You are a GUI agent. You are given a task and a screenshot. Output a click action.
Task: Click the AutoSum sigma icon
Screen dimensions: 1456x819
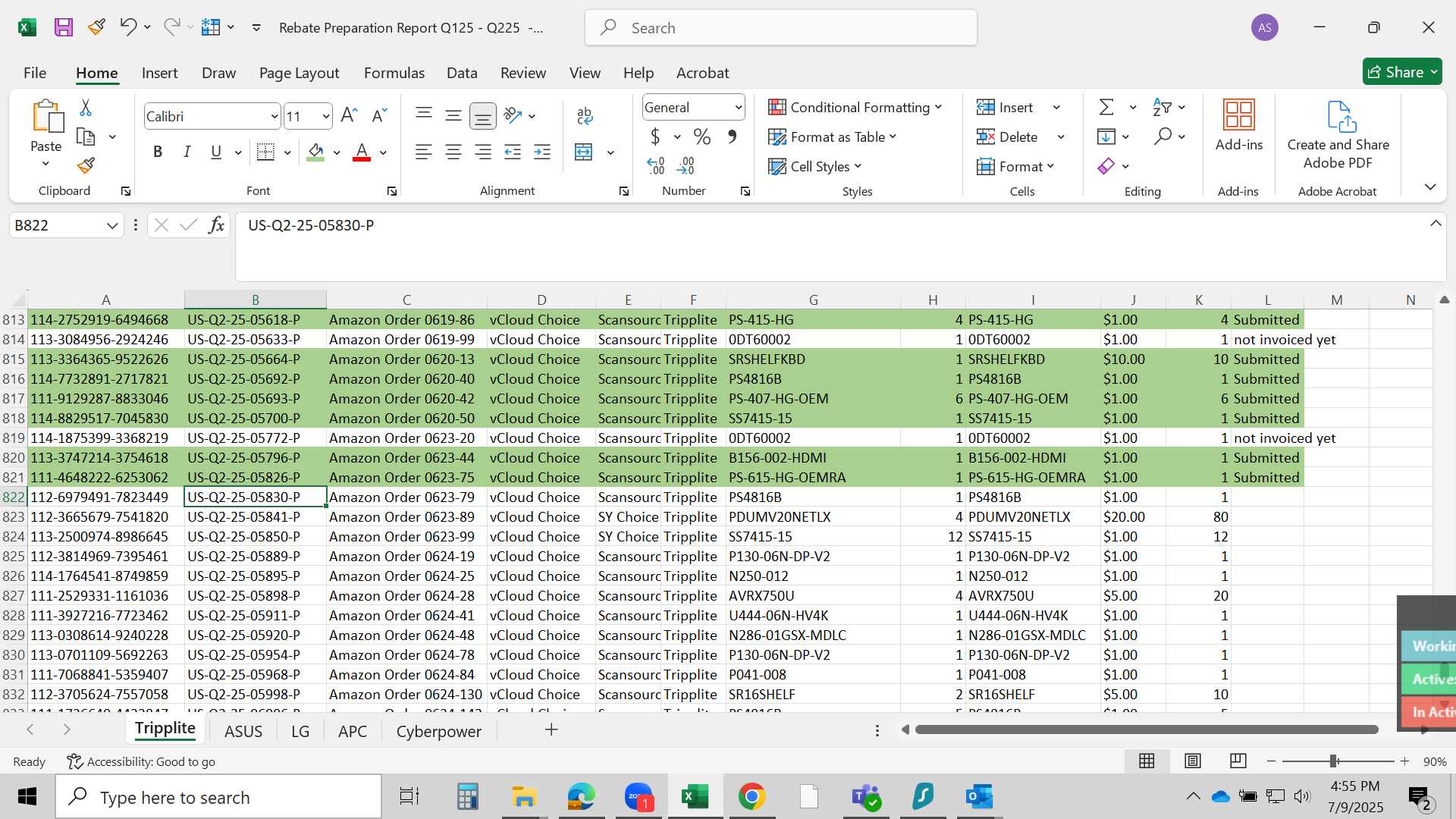[x=1106, y=107]
